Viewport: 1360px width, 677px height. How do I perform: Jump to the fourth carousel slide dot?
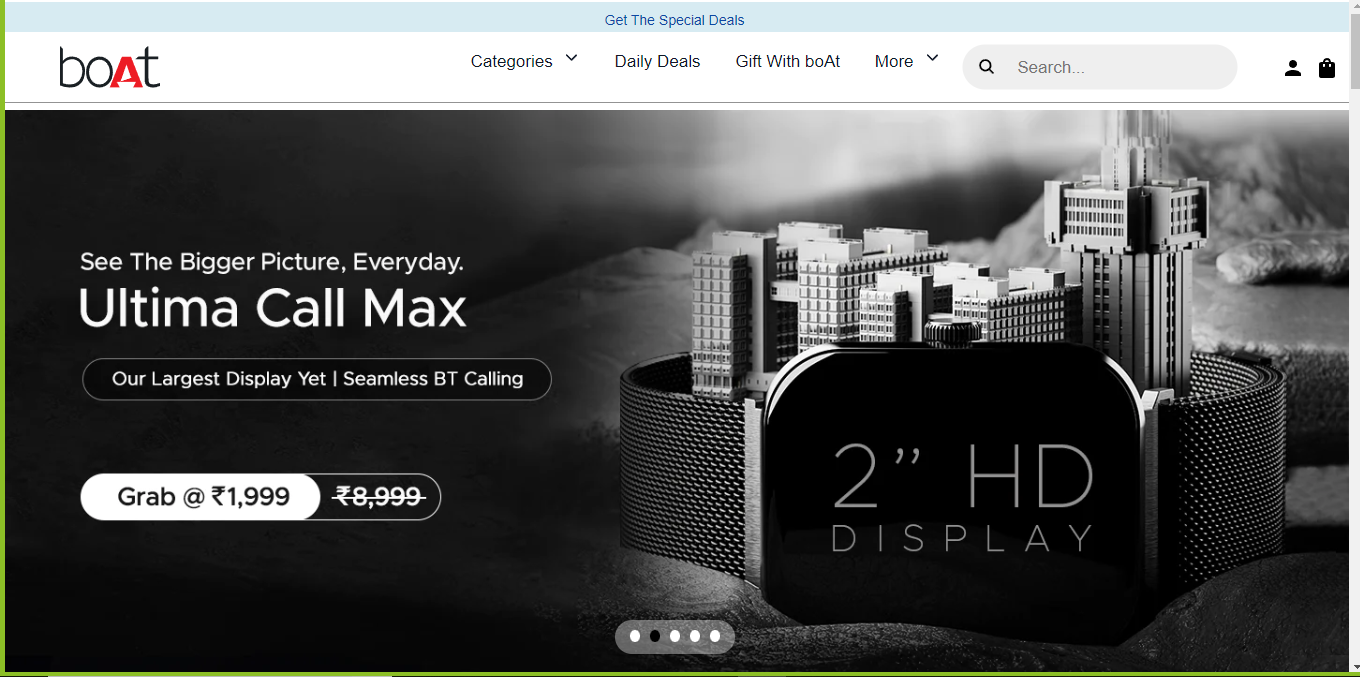point(695,636)
